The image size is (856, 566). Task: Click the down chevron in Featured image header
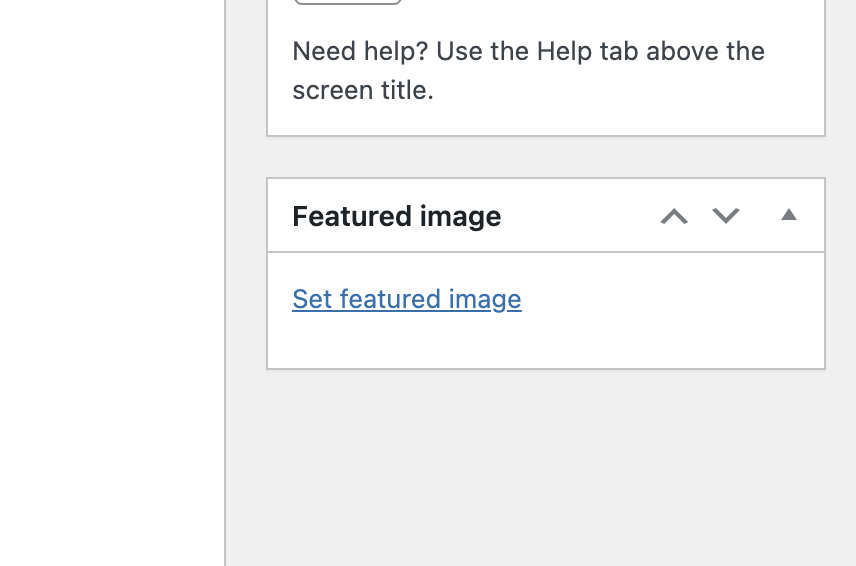pyautogui.click(x=726, y=216)
